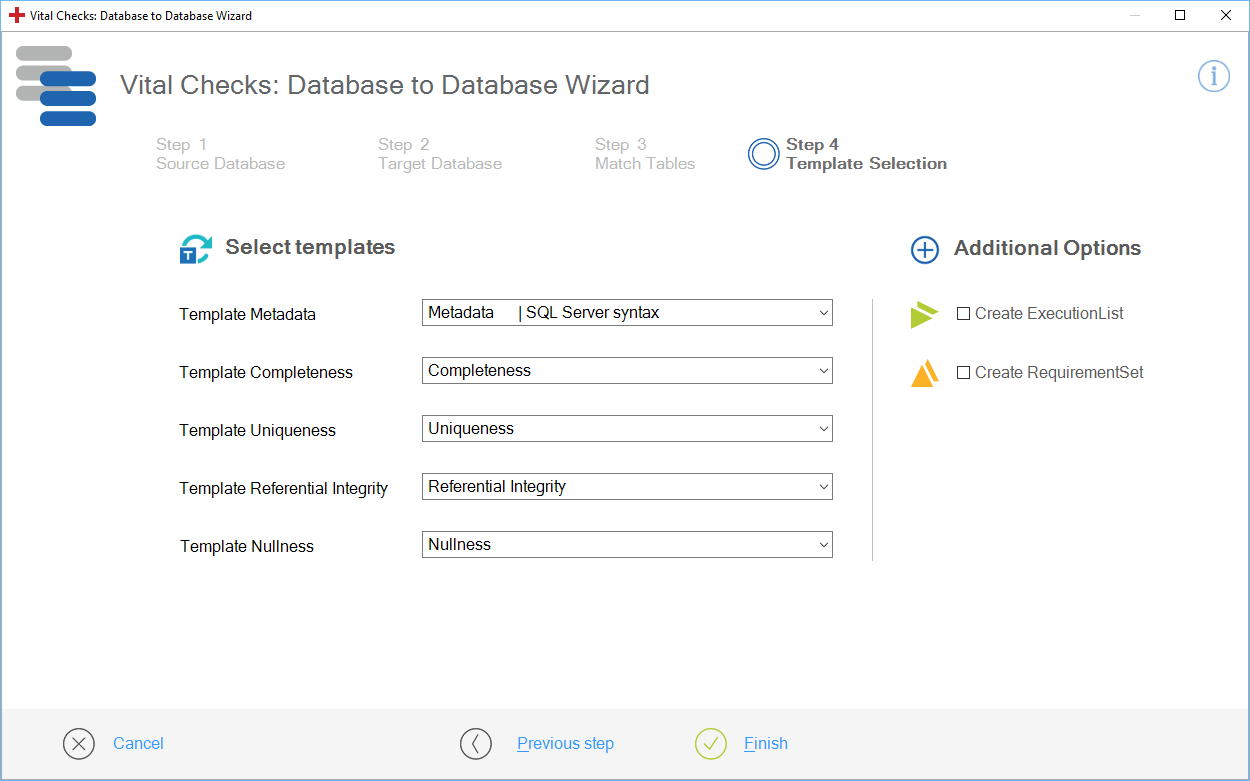
Task: Click the info icon in top right
Action: coord(1213,76)
